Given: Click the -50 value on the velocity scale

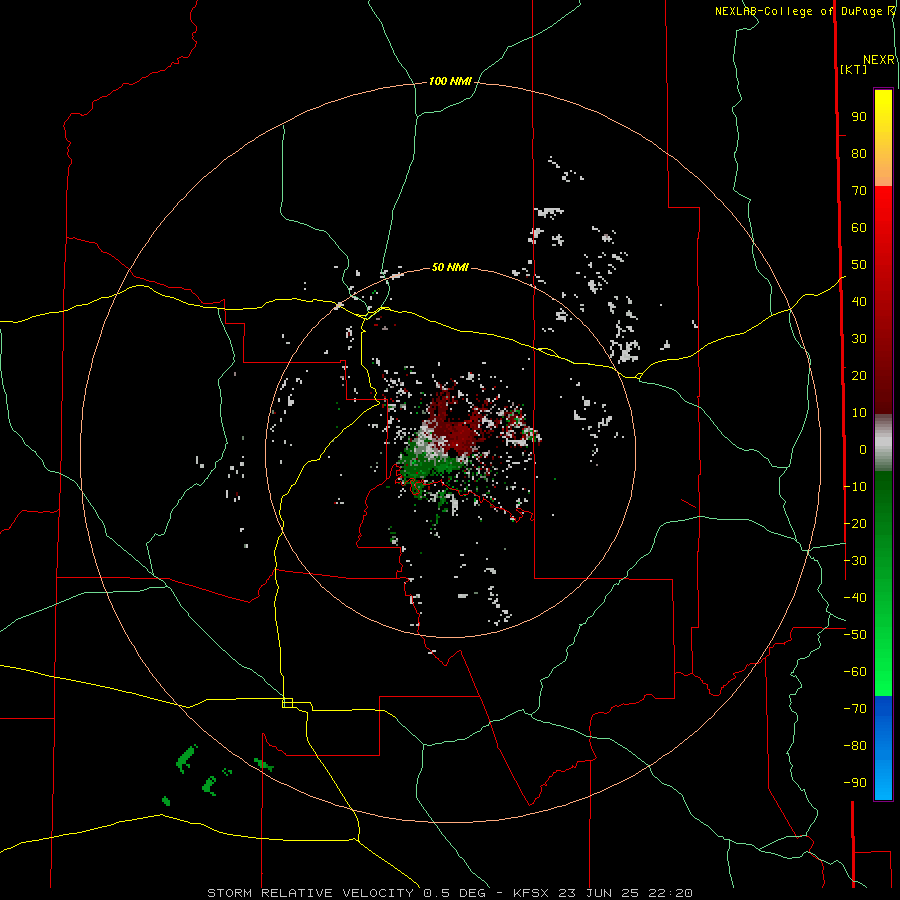Looking at the screenshot, I should (855, 635).
